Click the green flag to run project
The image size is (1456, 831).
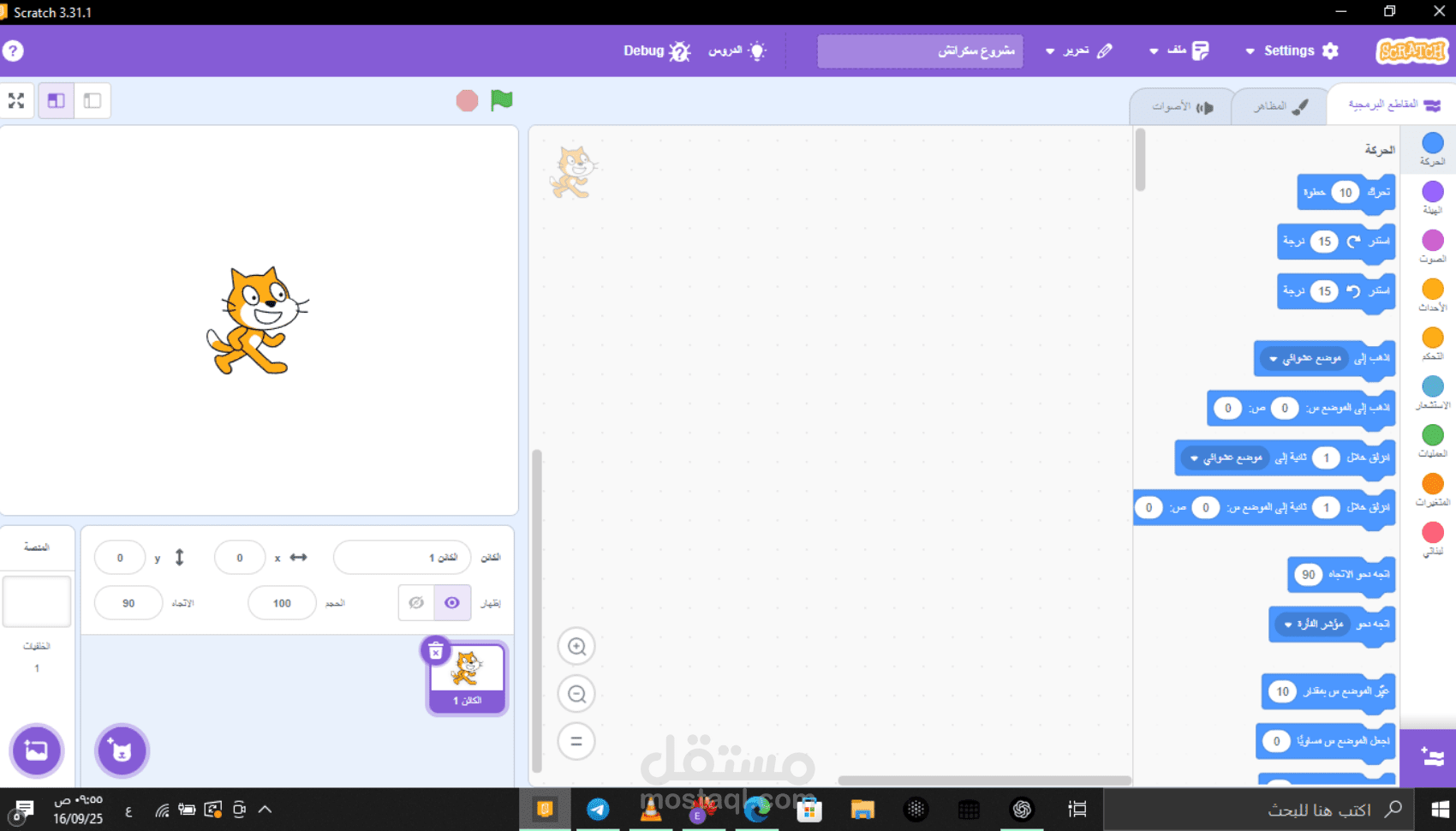501,100
